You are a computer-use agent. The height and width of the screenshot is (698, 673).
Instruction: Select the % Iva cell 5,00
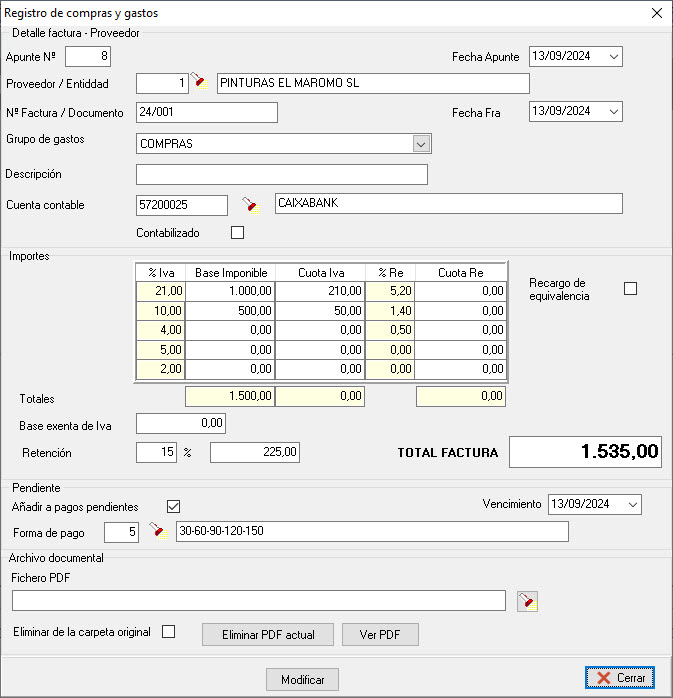(161, 349)
